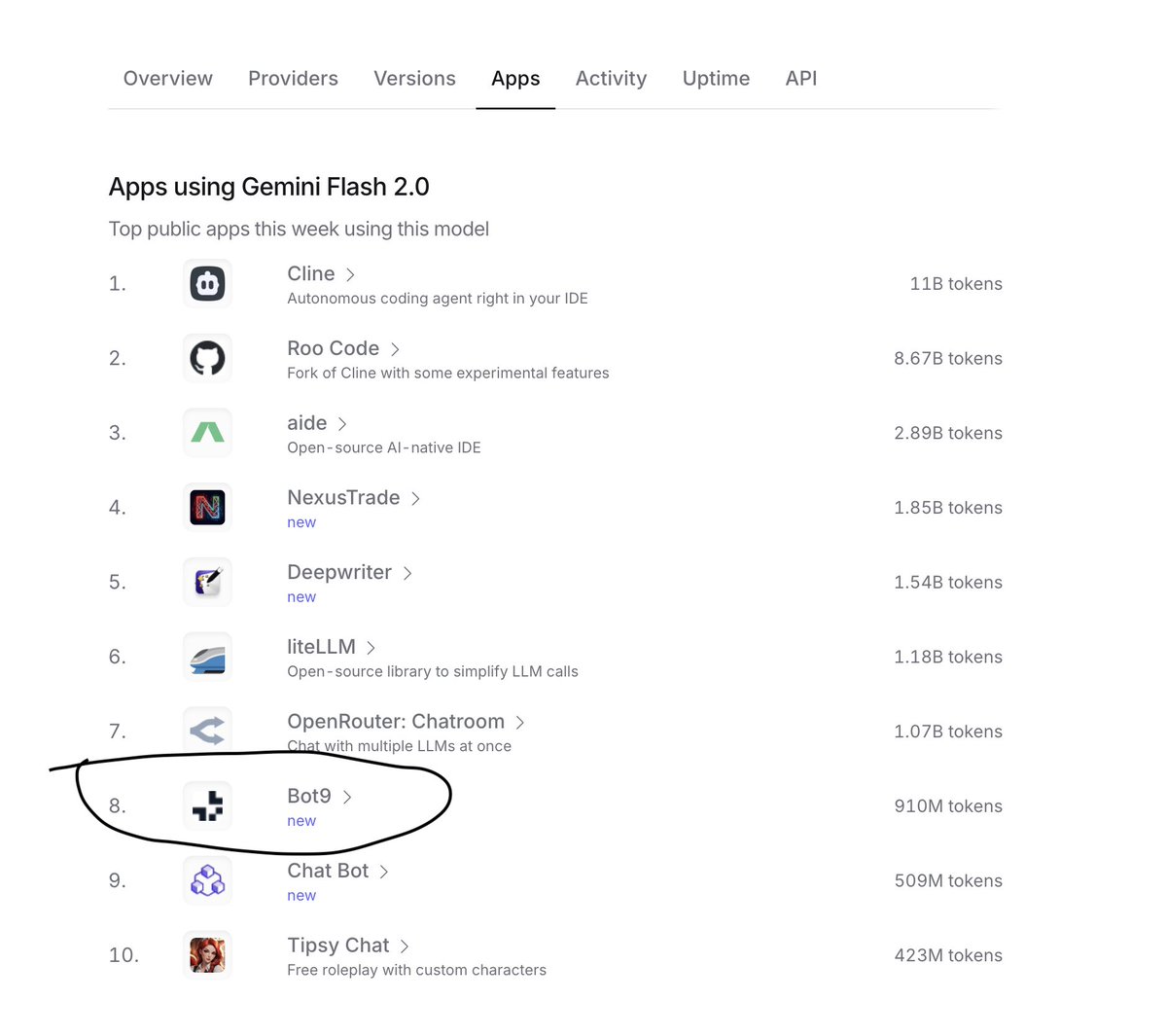The image size is (1167, 1036).
Task: Switch to the Overview tab
Action: click(x=168, y=79)
